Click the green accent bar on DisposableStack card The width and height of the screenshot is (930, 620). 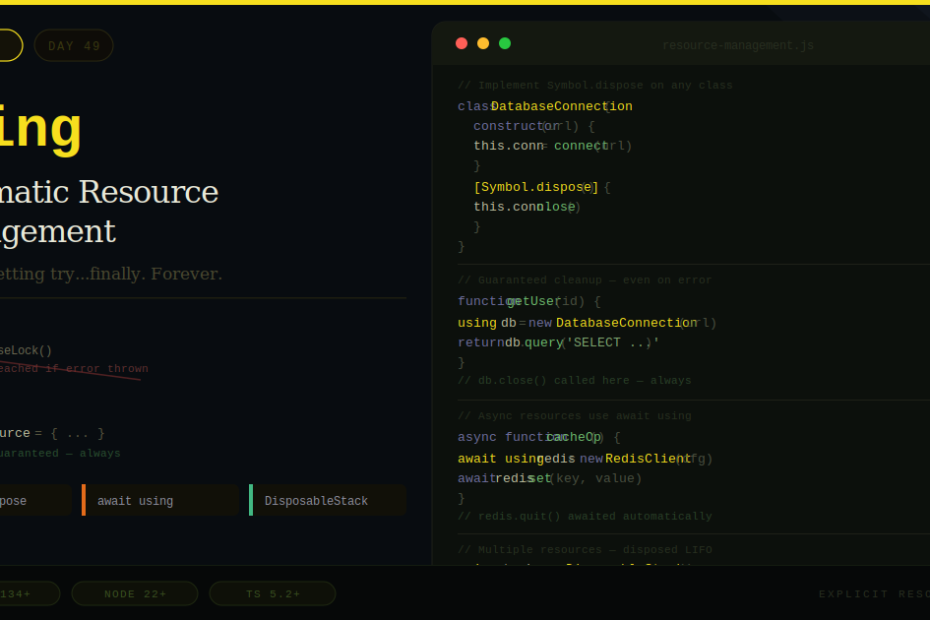coord(251,500)
